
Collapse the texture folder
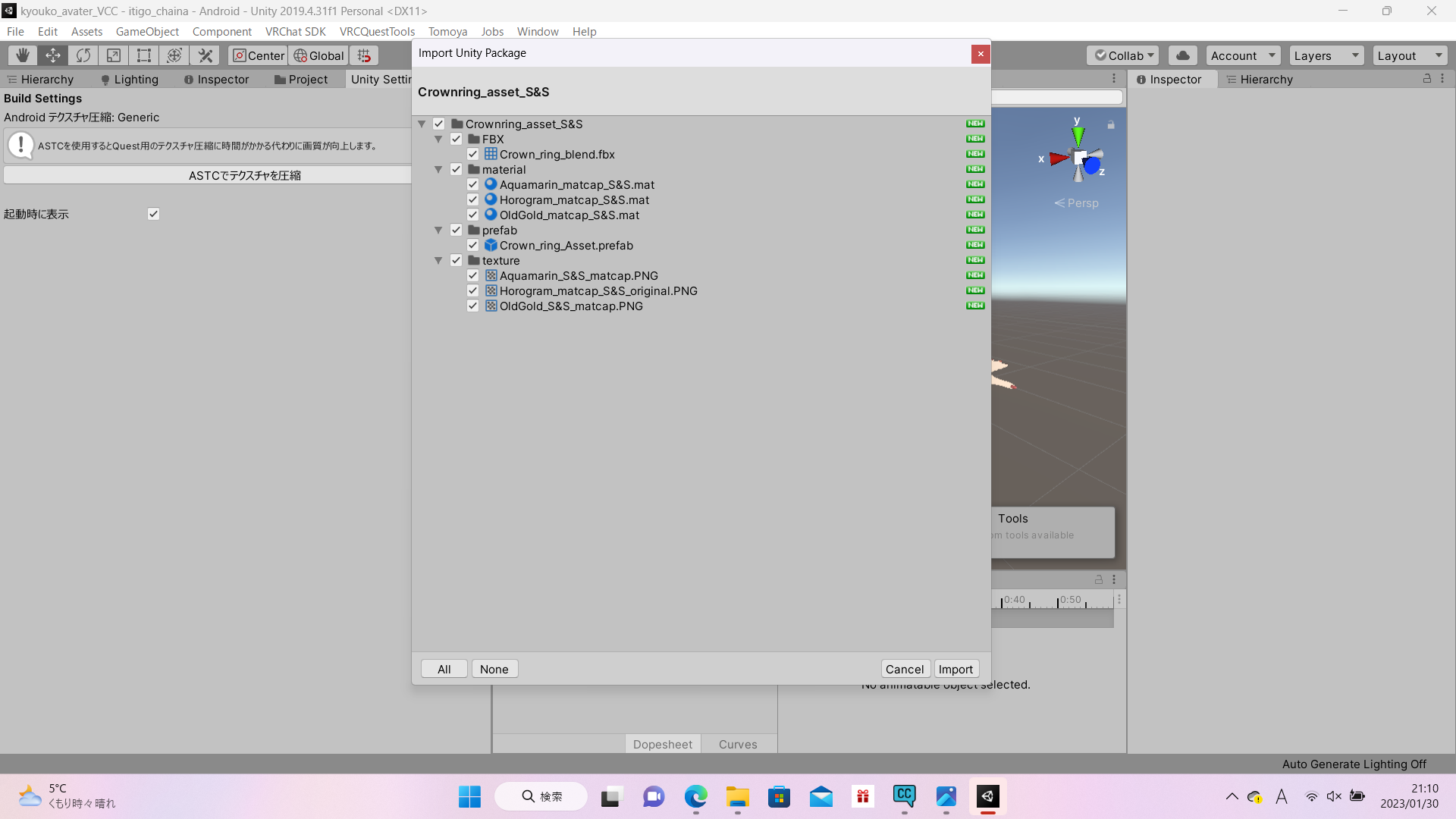pos(438,260)
